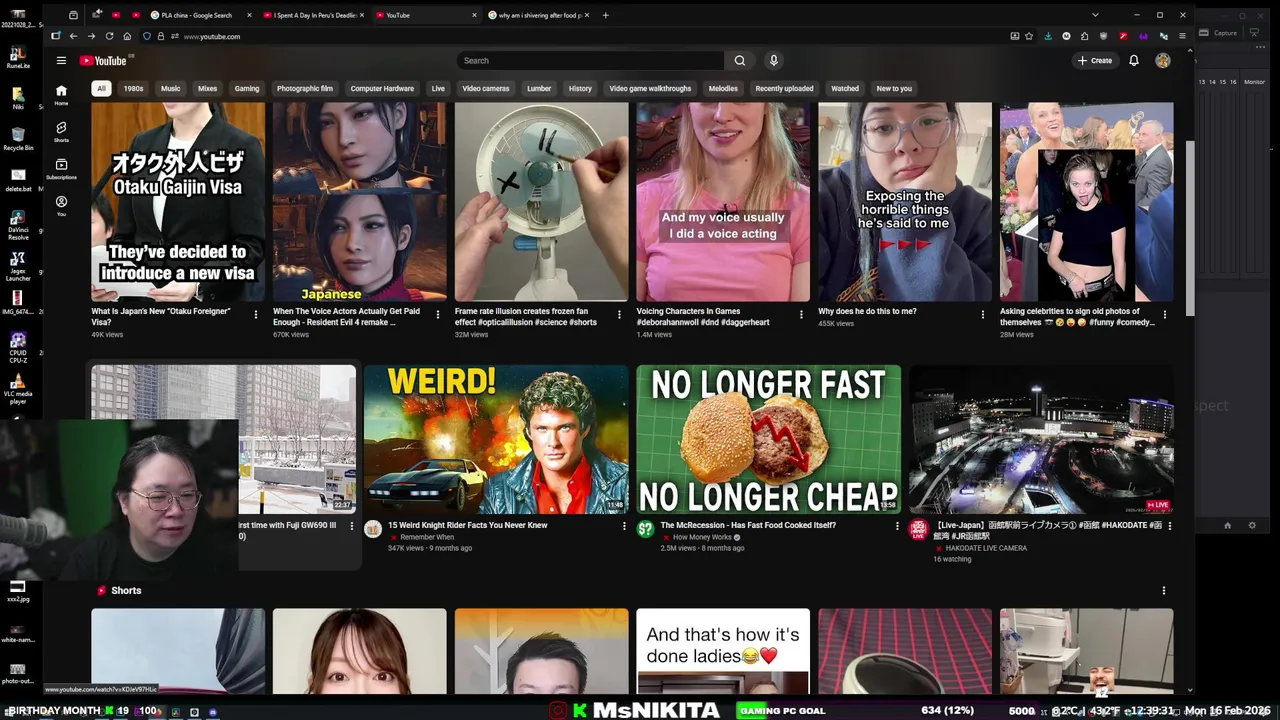Open Shorts in YouTube sidebar
1280x720 pixels.
click(61, 132)
